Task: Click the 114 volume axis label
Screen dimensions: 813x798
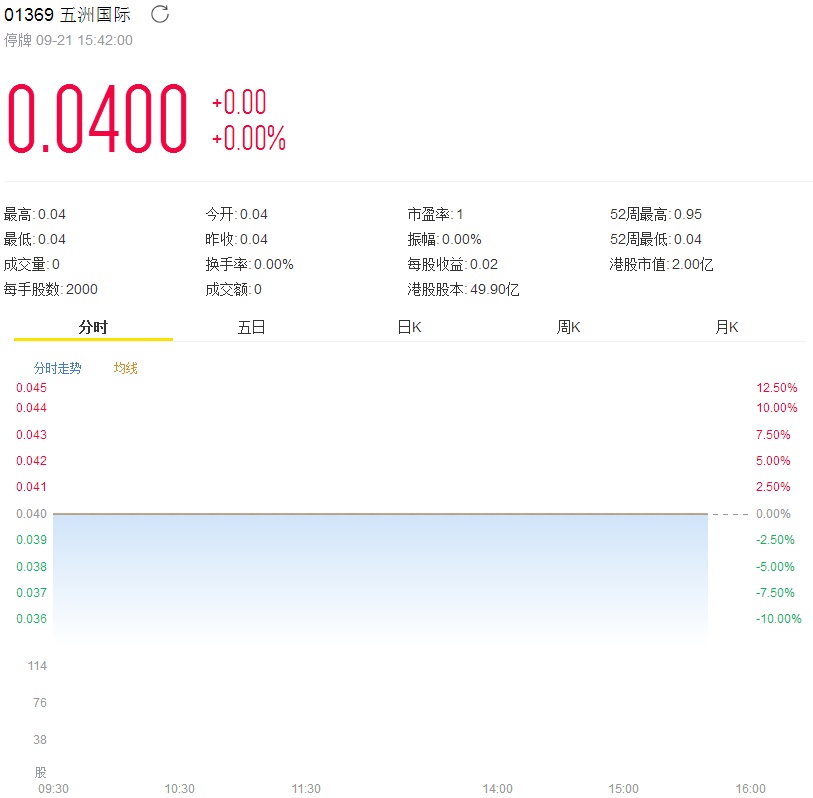Action: [37, 666]
